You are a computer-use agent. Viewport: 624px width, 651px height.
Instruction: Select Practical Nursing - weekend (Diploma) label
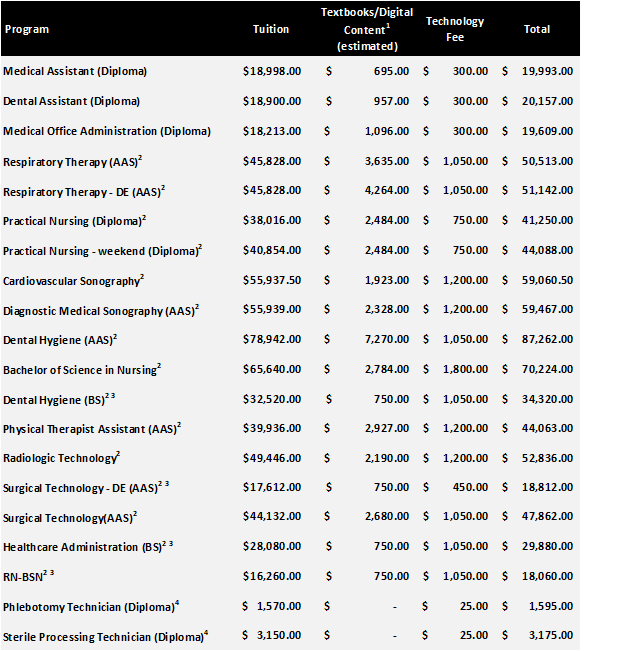(102, 251)
